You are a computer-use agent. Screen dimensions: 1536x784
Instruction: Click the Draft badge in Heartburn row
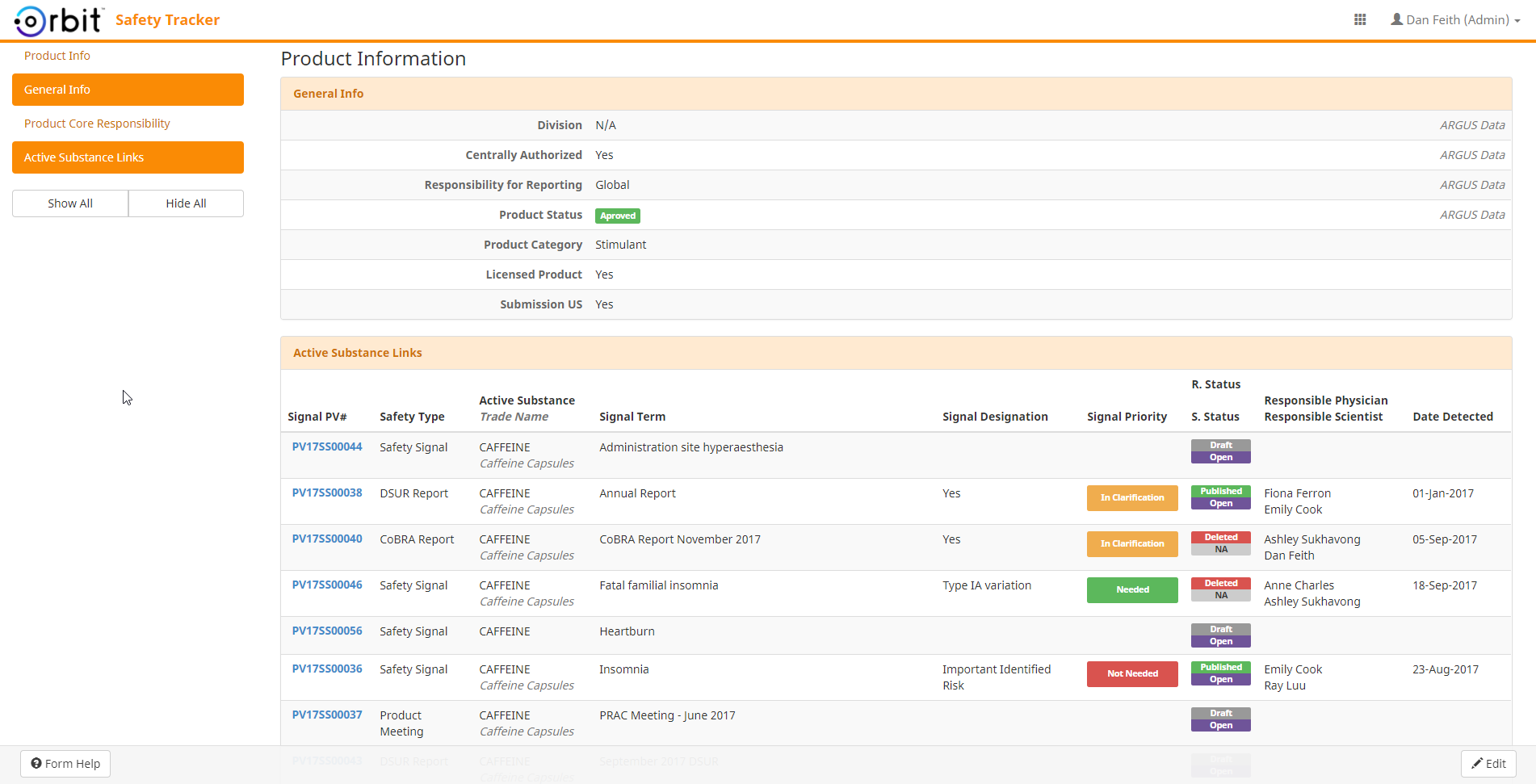pyautogui.click(x=1221, y=630)
